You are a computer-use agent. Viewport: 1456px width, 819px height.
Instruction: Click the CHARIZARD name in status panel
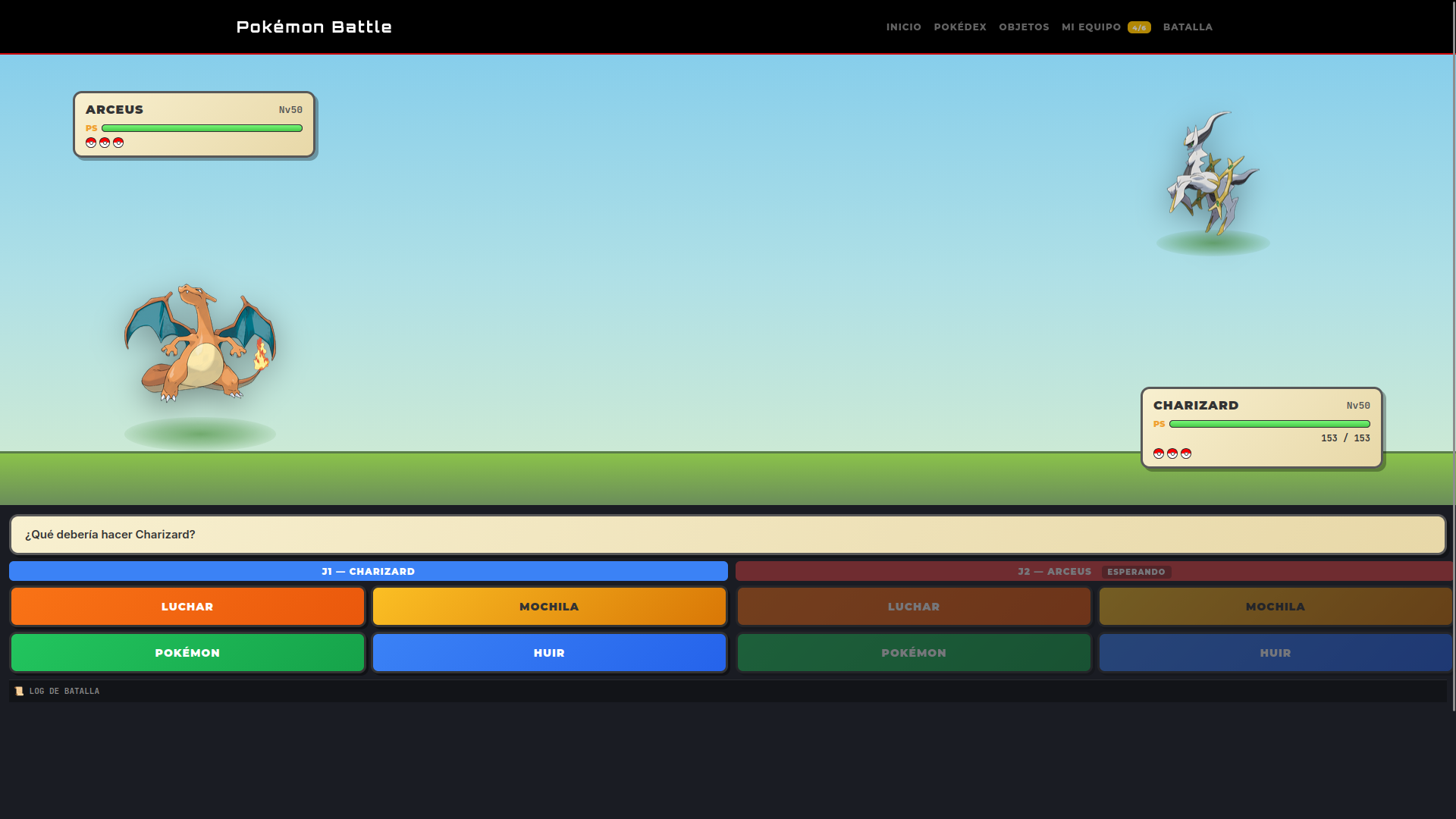[1196, 405]
